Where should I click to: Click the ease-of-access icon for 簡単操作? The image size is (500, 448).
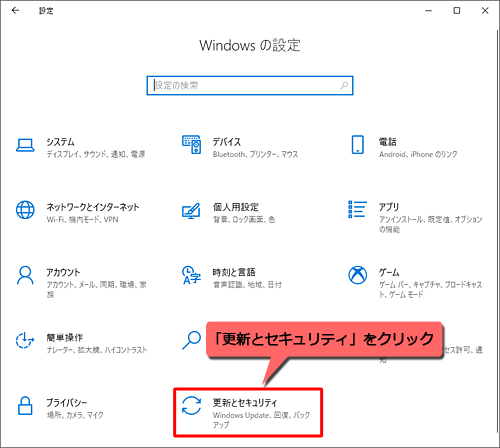point(25,340)
